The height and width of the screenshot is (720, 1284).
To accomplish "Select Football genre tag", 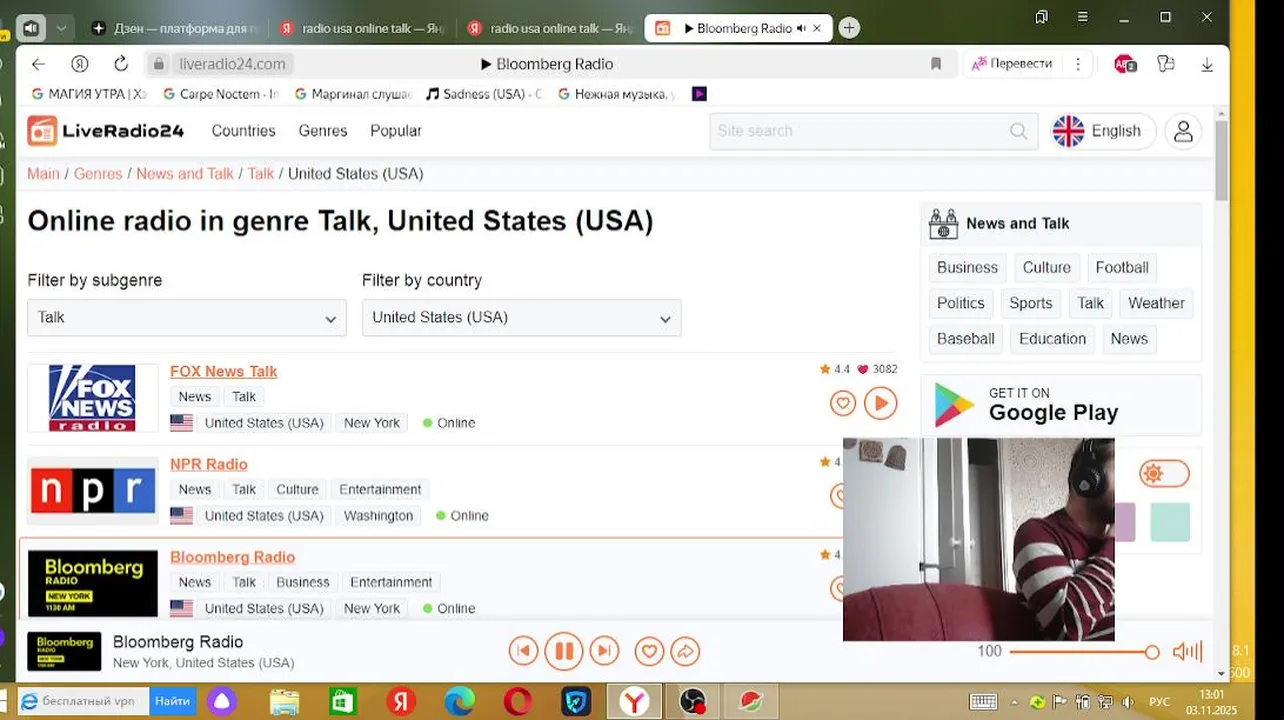I will (1122, 268).
